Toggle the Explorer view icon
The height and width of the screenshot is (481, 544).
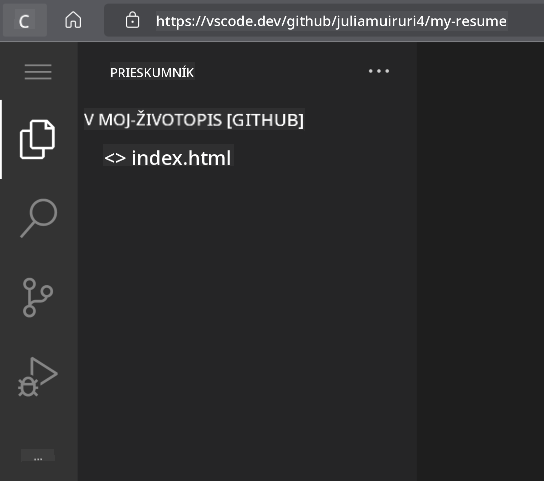click(x=37, y=140)
